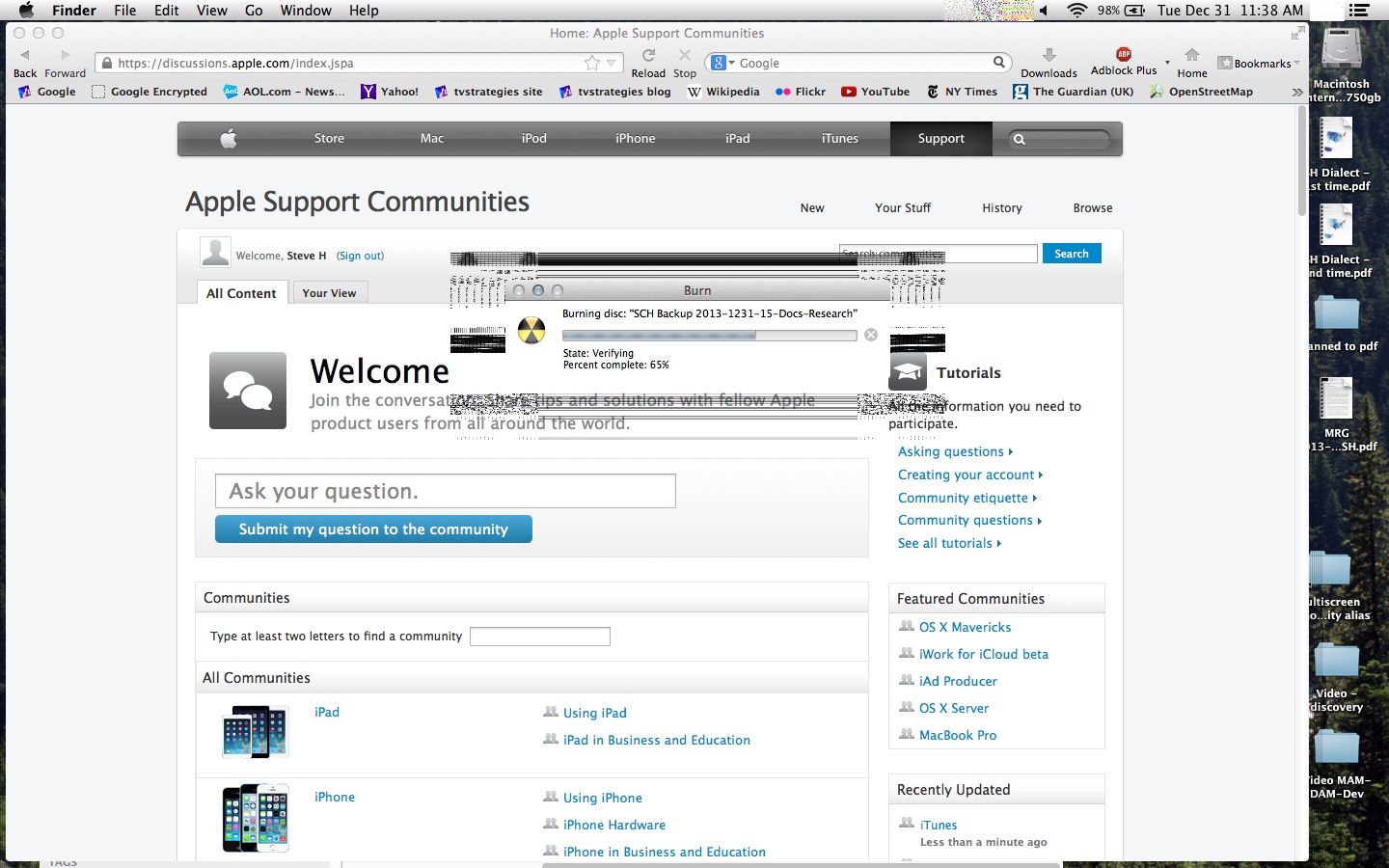Click the Stop loading icon

tap(685, 55)
